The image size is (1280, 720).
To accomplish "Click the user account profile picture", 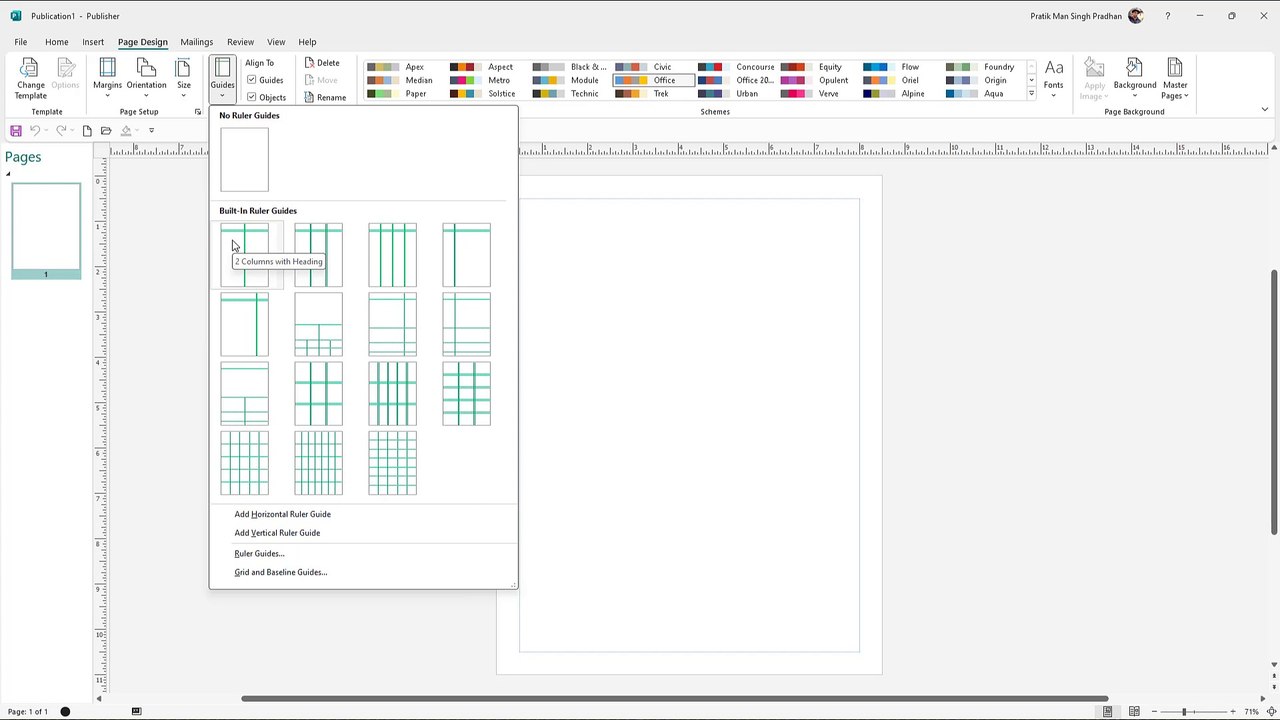I will click(1135, 16).
